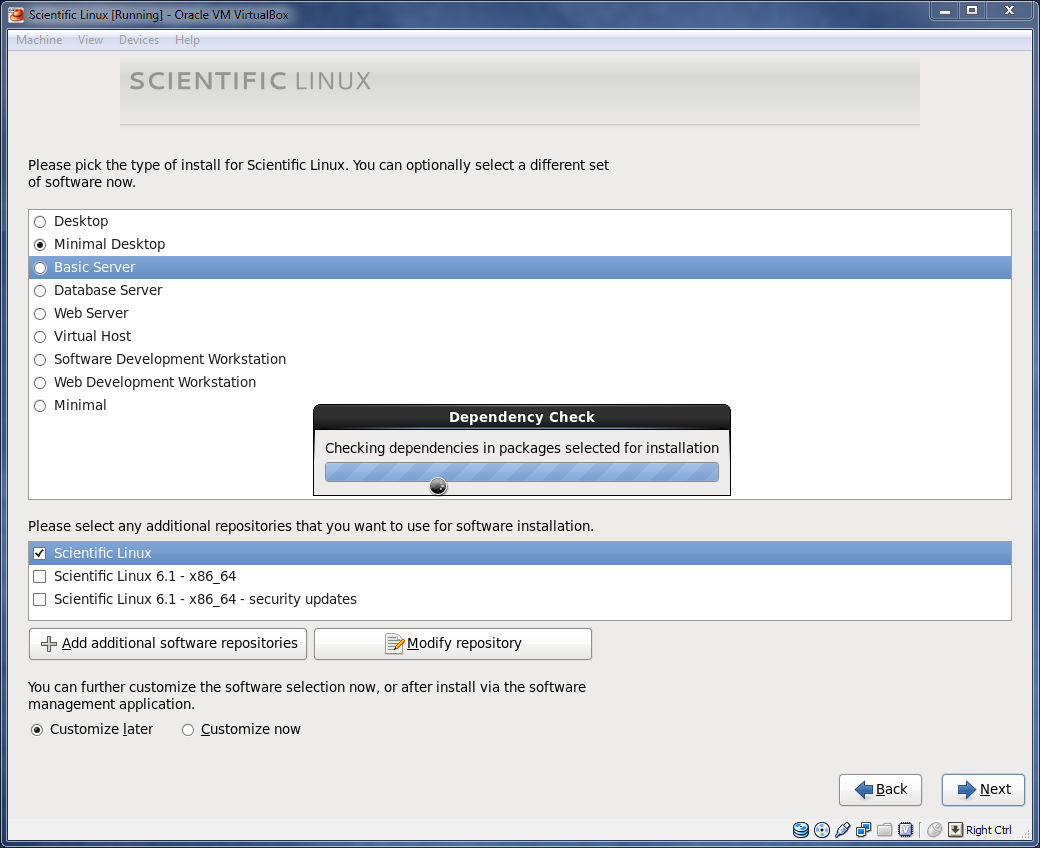Click the hard disk activity icon
This screenshot has height=848, width=1040.
click(801, 829)
